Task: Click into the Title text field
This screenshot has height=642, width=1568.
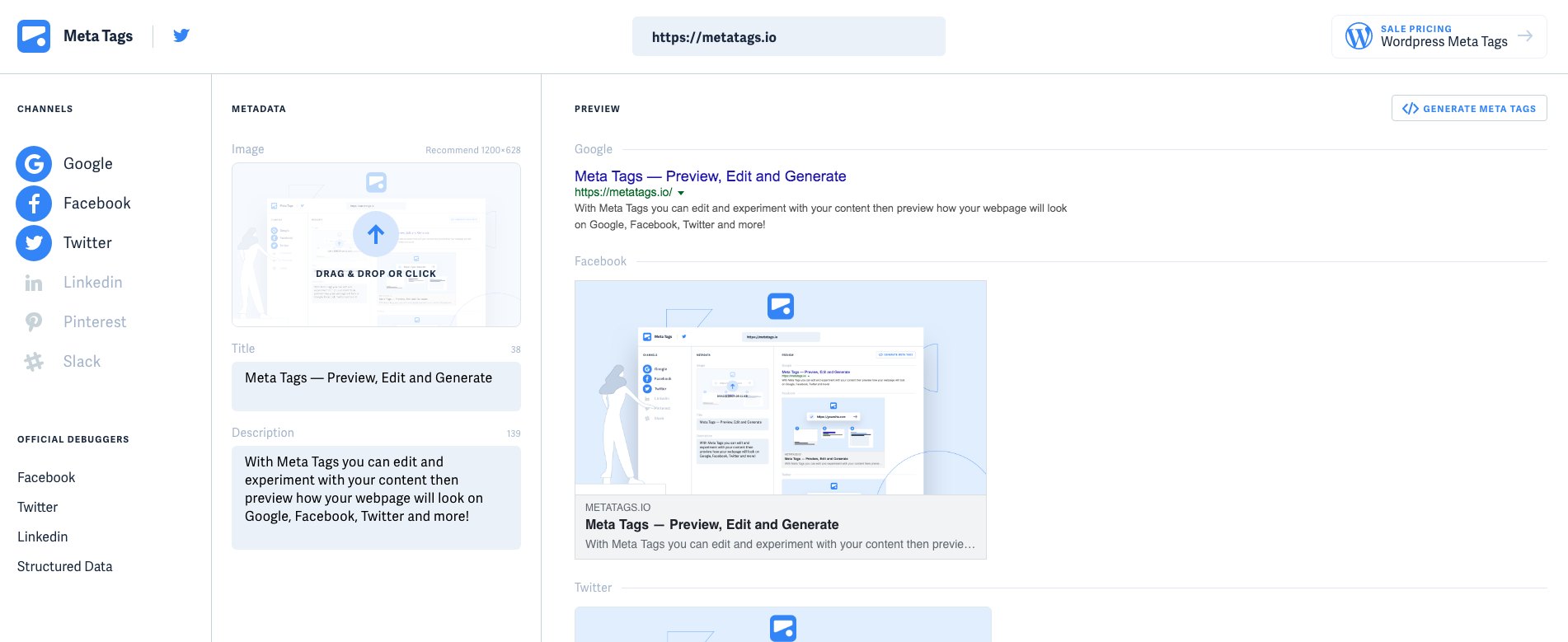Action: tap(376, 387)
